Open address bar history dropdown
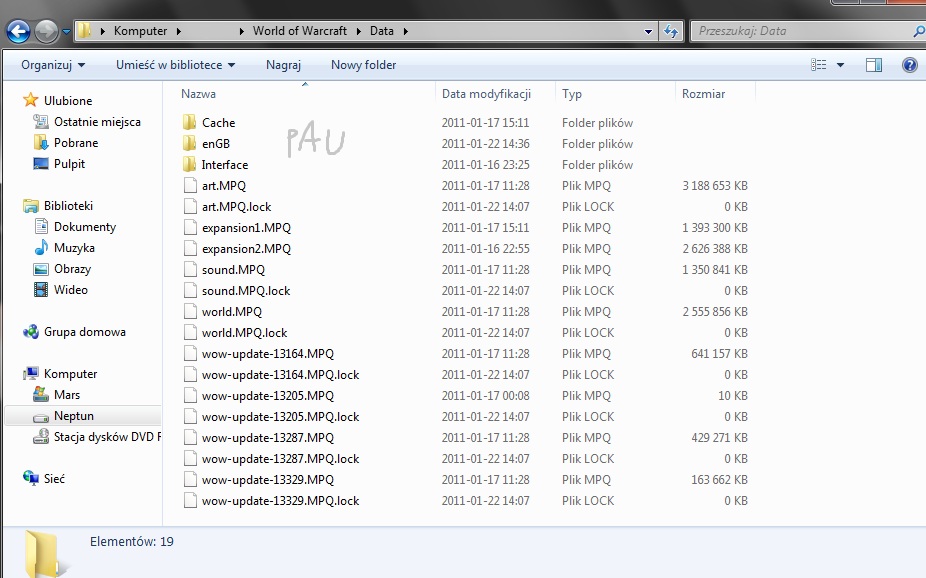The height and width of the screenshot is (578, 926). coord(648,31)
